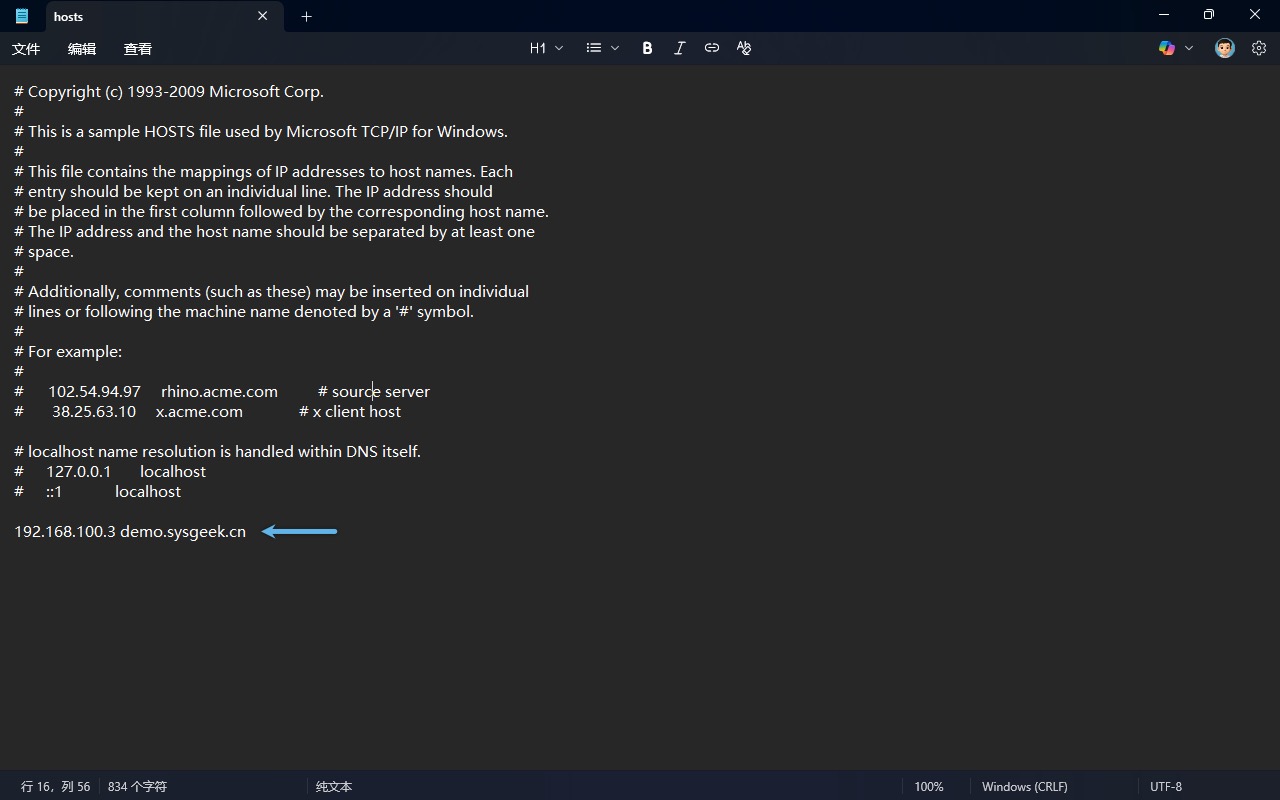Clear formatting with the toolbar icon
Image resolution: width=1280 pixels, height=800 pixels.
point(743,48)
